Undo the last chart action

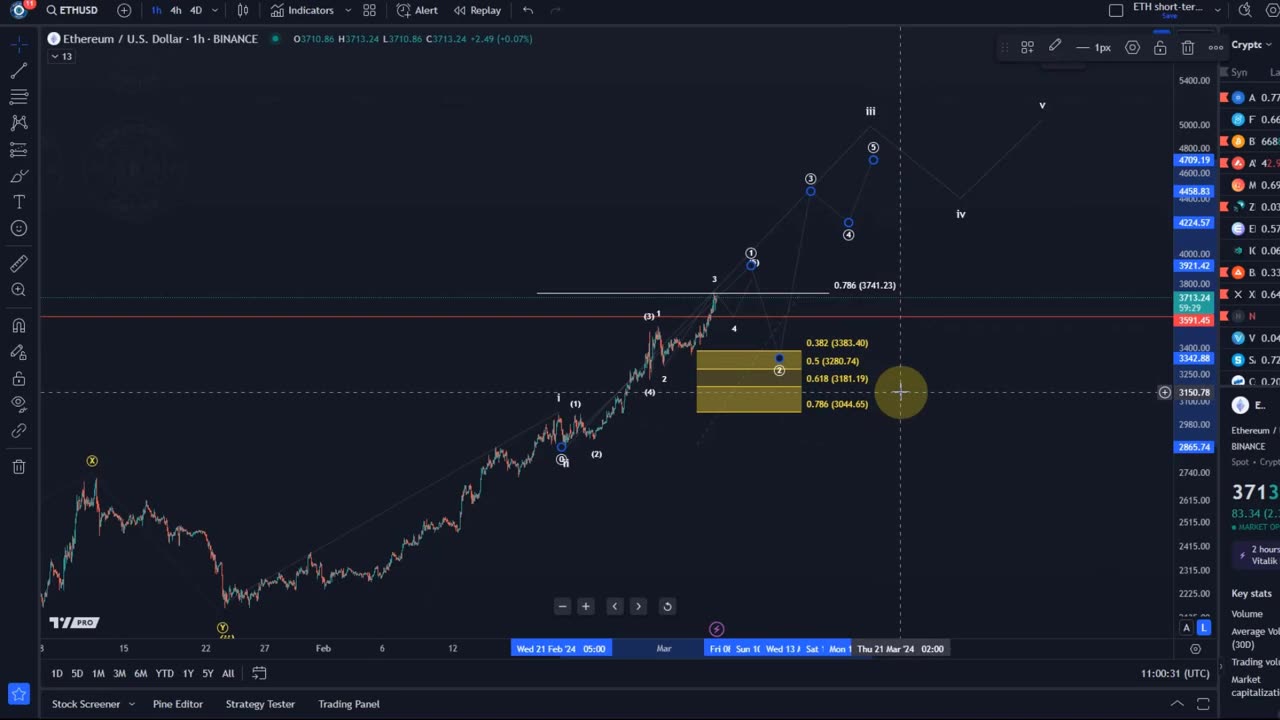(x=528, y=10)
